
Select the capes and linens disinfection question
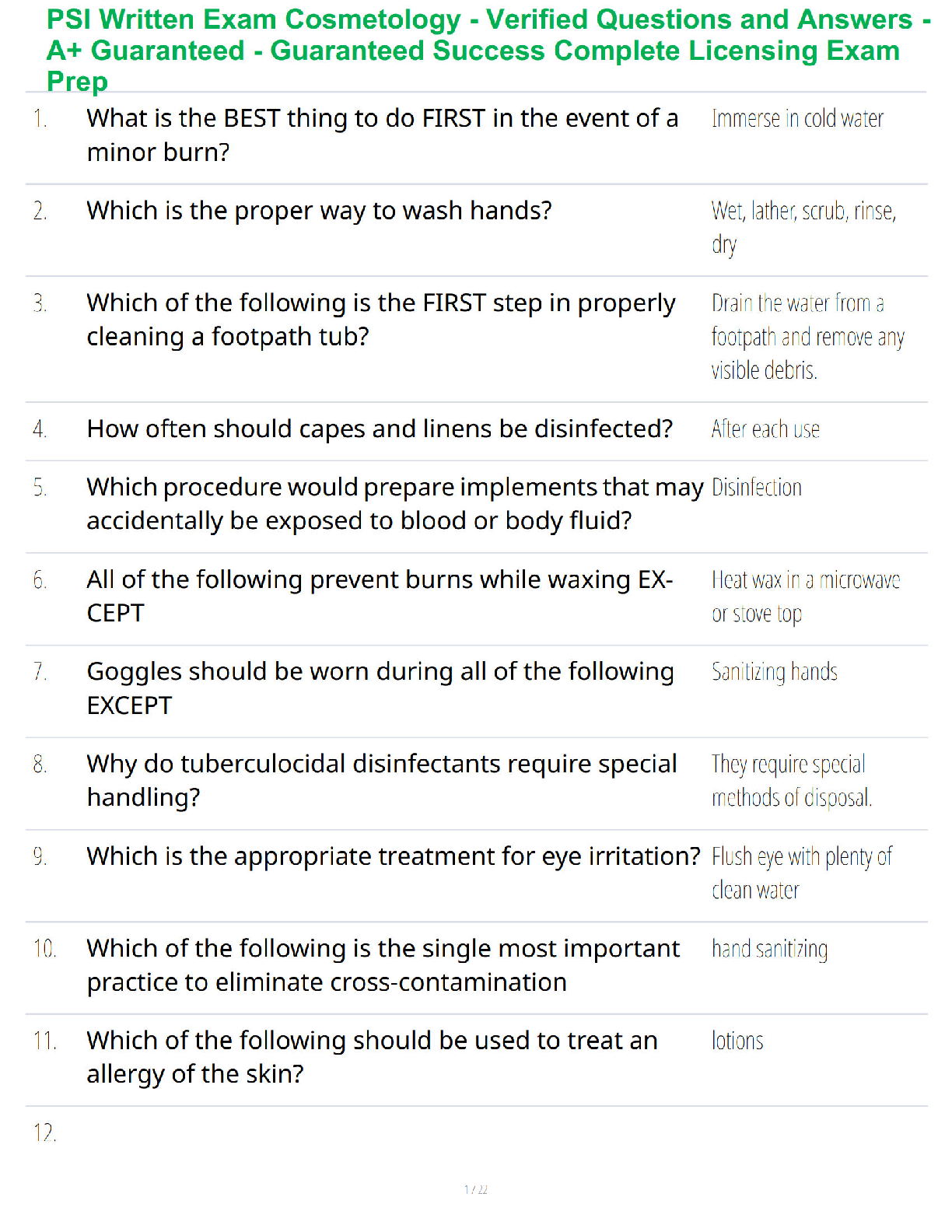click(380, 429)
